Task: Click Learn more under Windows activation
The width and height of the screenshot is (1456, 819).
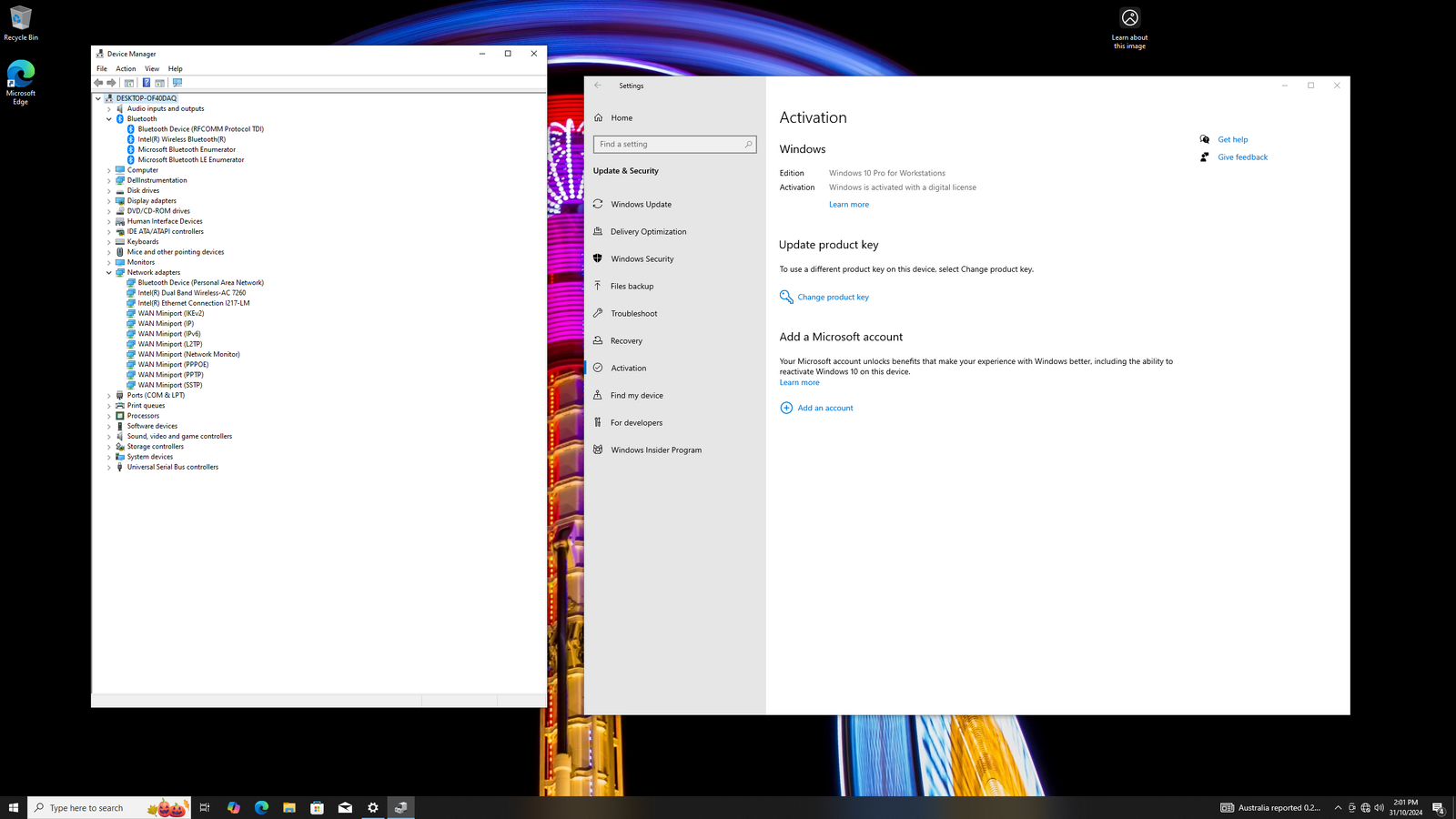Action: pos(849,205)
